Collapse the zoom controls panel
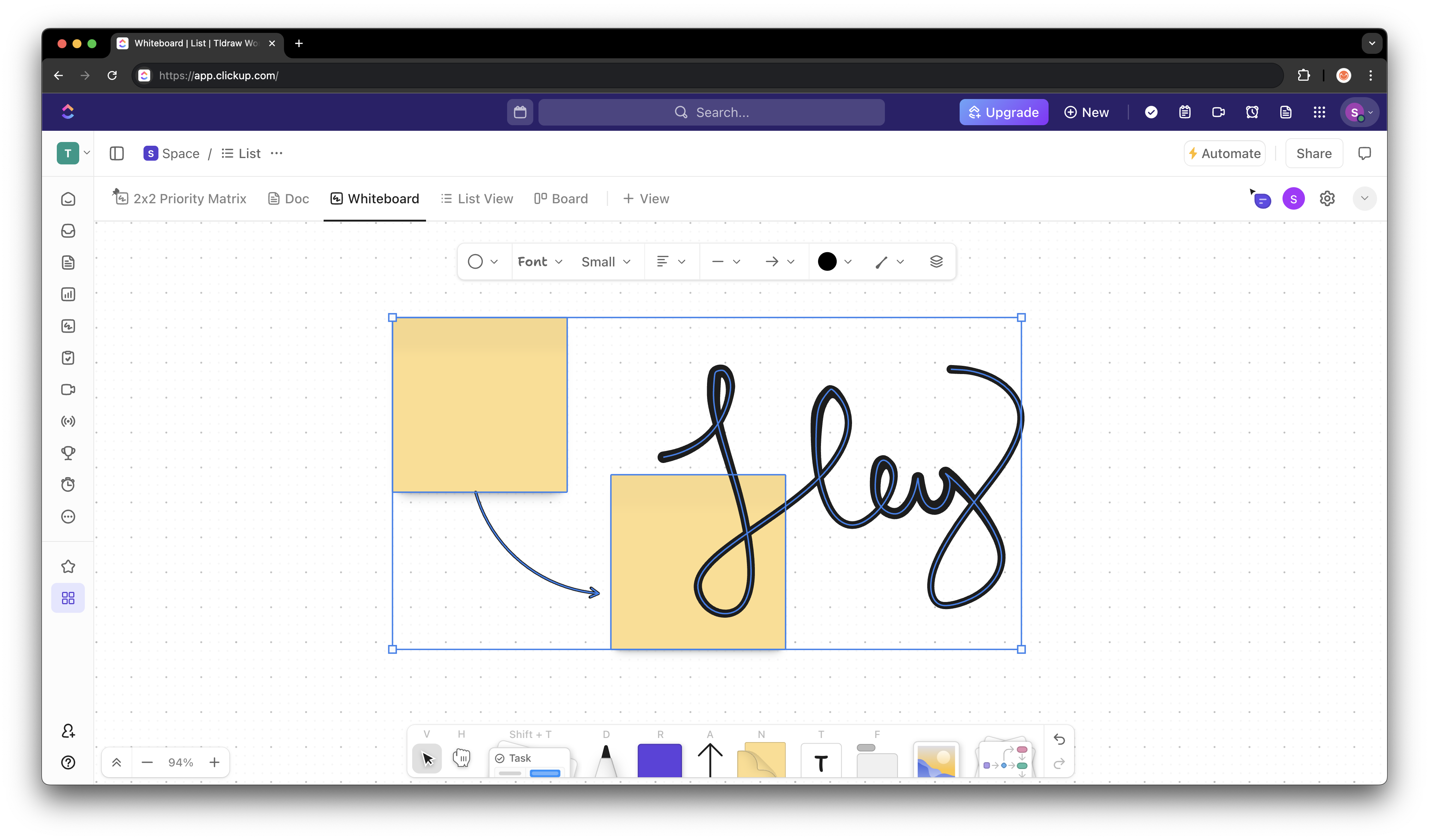This screenshot has height=840, width=1429. pos(117,762)
